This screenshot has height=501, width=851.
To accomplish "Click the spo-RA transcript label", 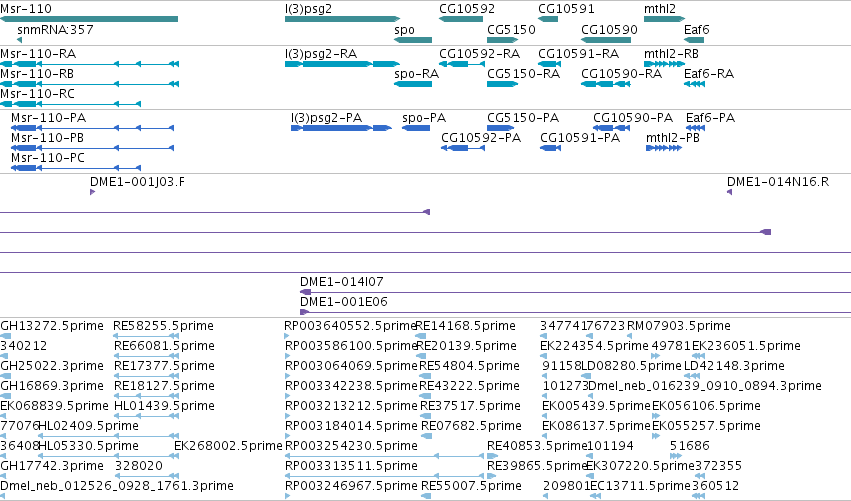I will (416, 74).
